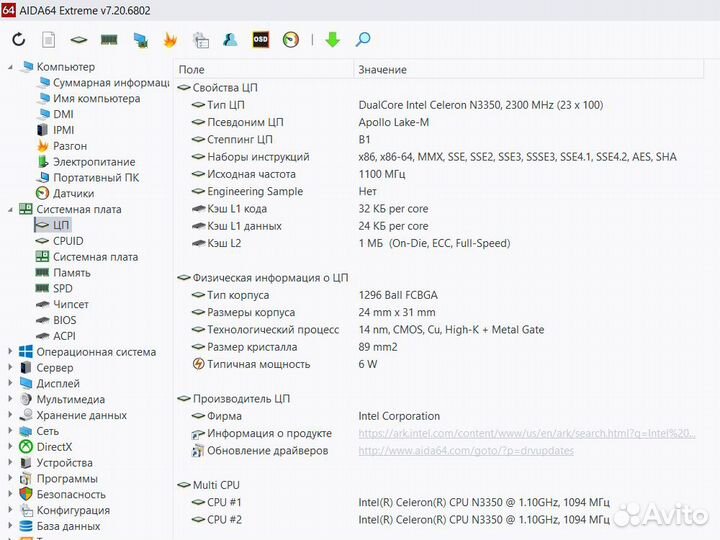
Task: Open the aida64.com driver updates link
Action: click(466, 451)
